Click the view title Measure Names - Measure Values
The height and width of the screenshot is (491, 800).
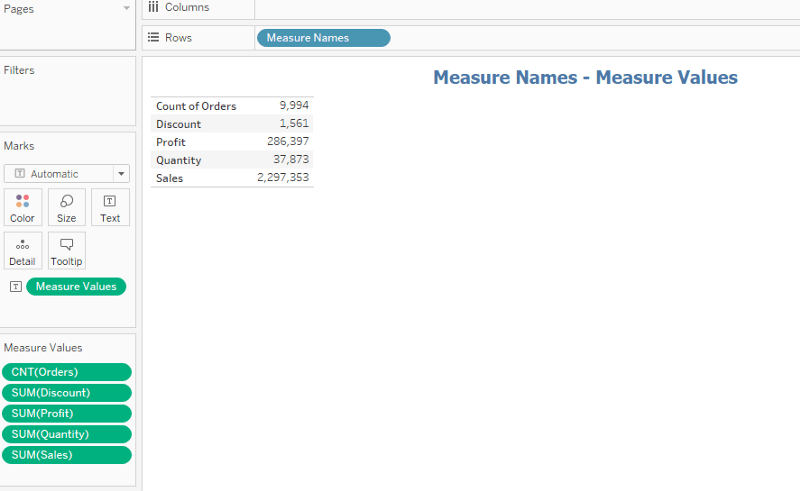pos(585,77)
